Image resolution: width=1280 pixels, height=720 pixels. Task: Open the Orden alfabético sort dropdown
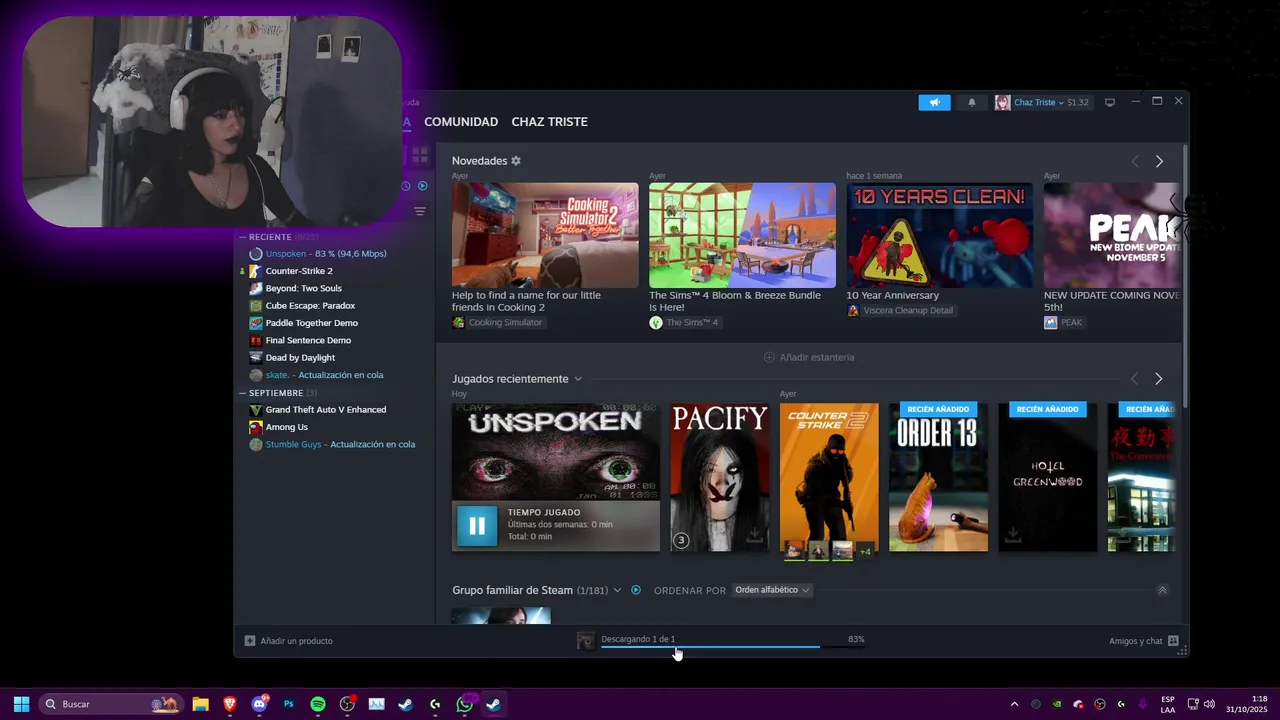(x=772, y=590)
